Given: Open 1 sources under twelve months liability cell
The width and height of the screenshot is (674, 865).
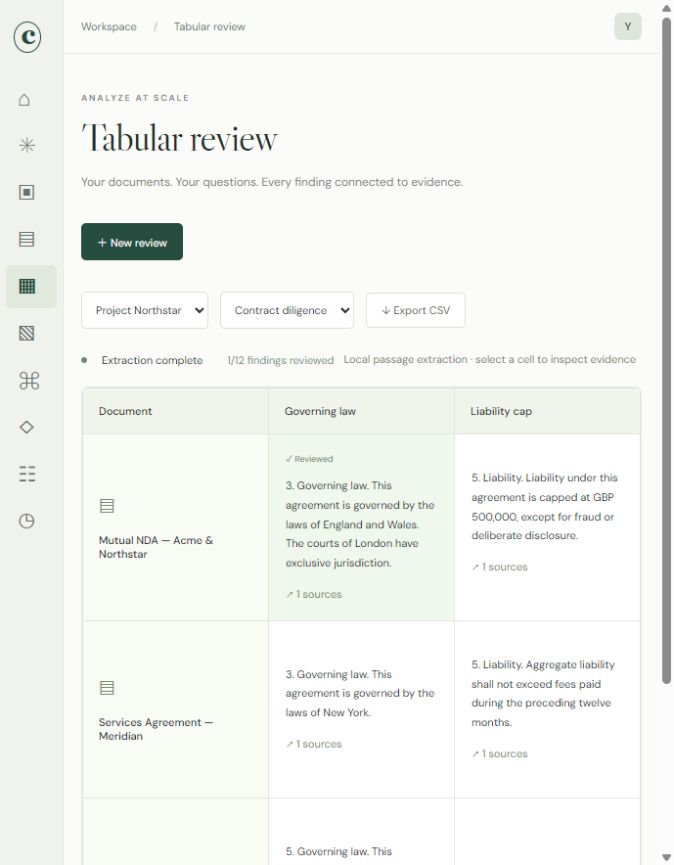Looking at the screenshot, I should coord(500,754).
